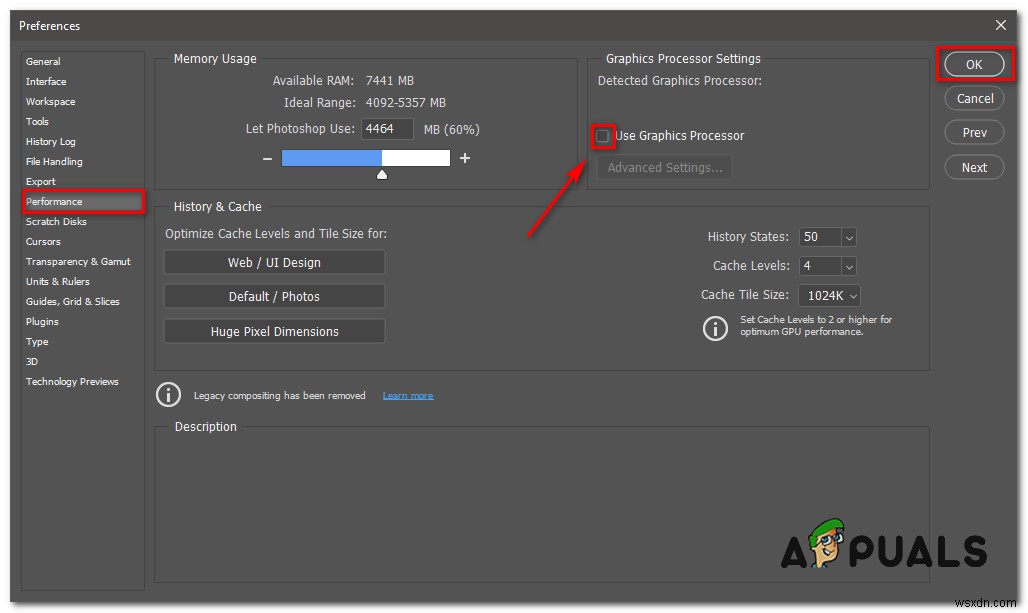1028x613 pixels.
Task: Open the Learn more link
Action: tap(407, 394)
